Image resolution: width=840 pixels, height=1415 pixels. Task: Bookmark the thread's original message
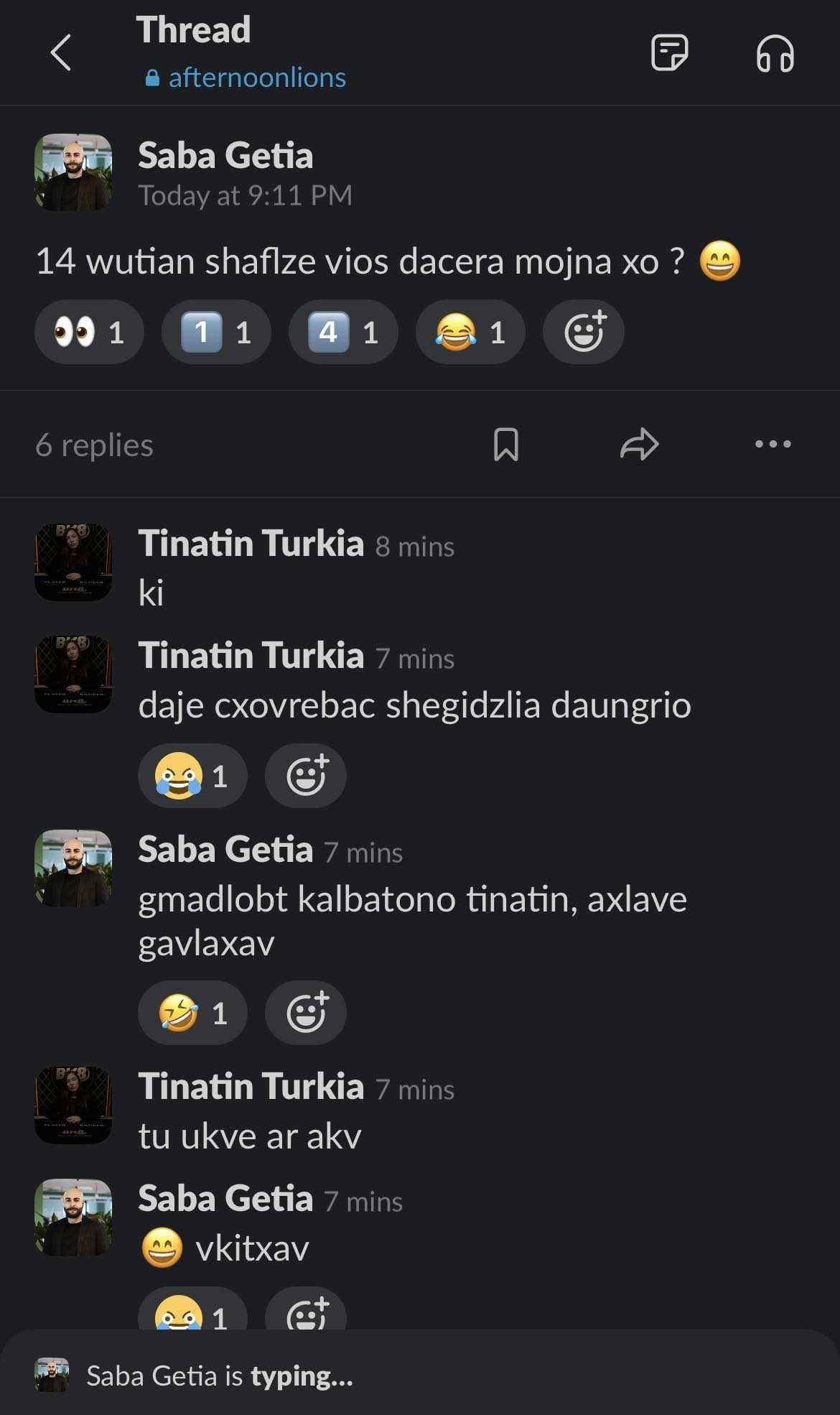pos(505,444)
